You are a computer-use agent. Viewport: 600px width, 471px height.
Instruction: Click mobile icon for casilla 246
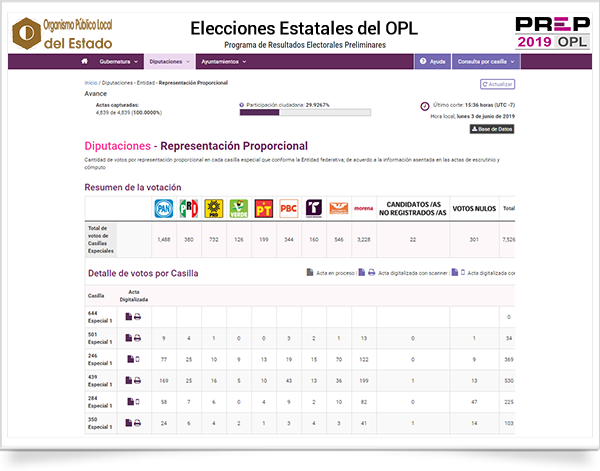coord(138,359)
